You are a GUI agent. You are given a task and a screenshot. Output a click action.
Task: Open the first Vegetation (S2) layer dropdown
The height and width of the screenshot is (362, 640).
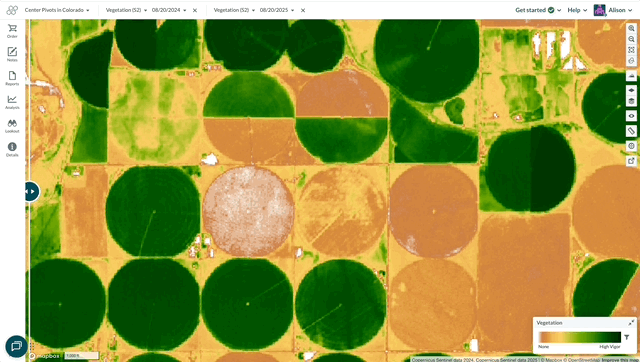tap(126, 10)
